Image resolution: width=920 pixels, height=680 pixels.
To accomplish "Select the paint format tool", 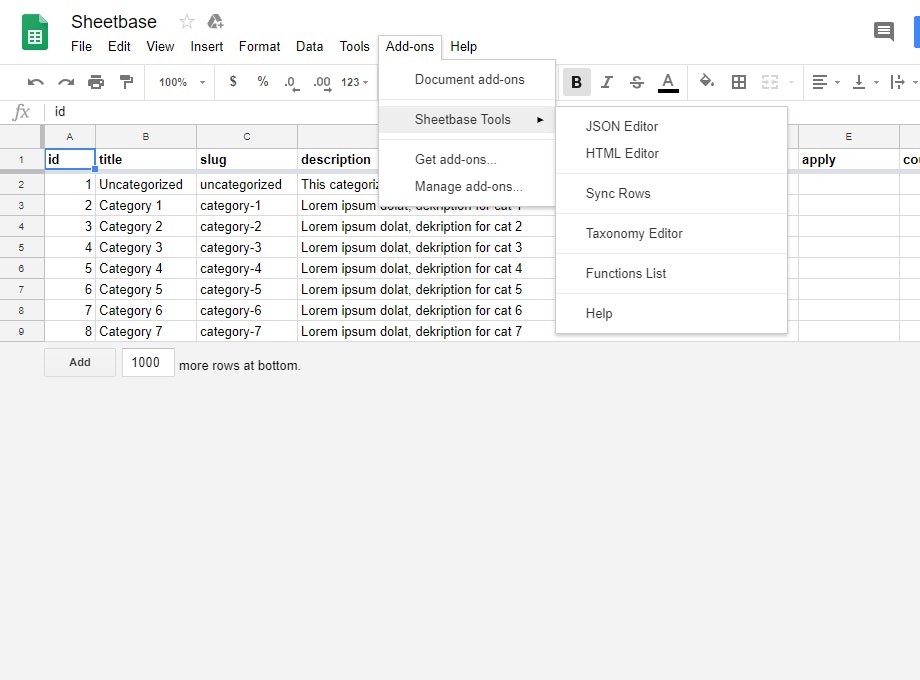I will pyautogui.click(x=126, y=82).
